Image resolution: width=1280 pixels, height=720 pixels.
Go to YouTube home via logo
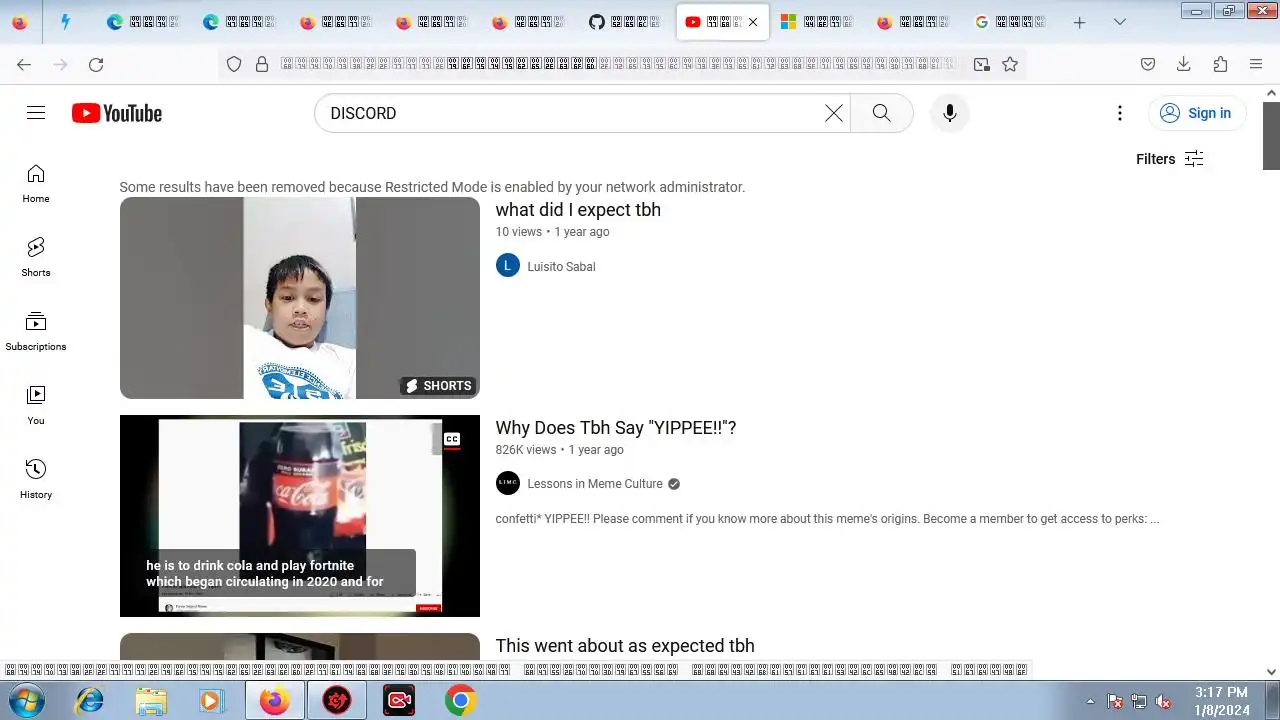117,113
